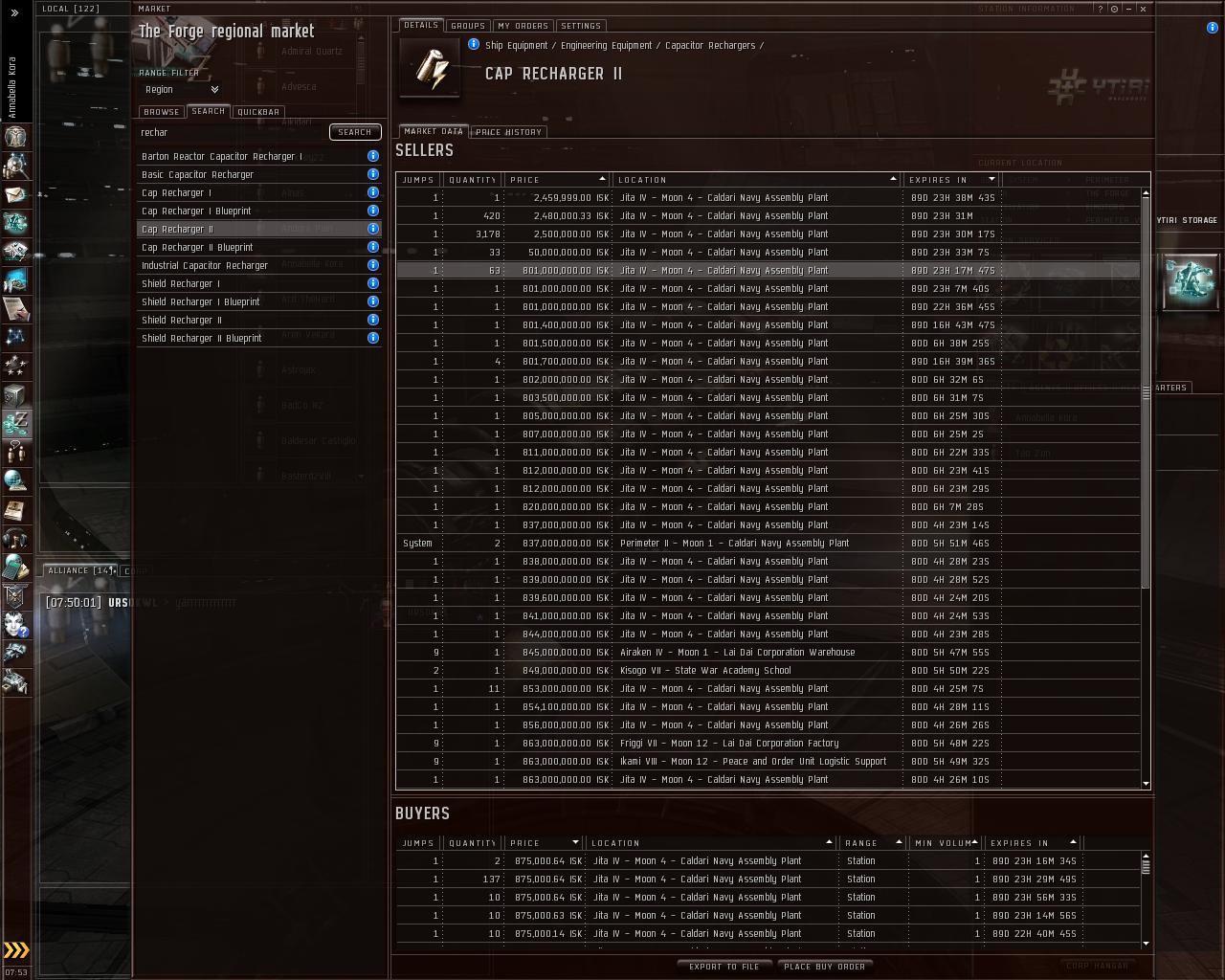Follow the Capacitor Rechargers breadcrumb link
Image resolution: width=1225 pixels, height=980 pixels.
pos(710,45)
